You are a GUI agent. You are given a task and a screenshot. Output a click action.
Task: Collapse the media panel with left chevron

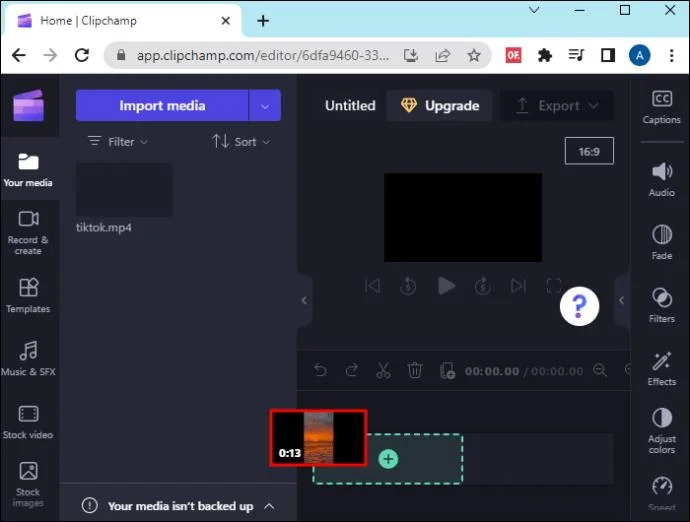click(x=304, y=300)
